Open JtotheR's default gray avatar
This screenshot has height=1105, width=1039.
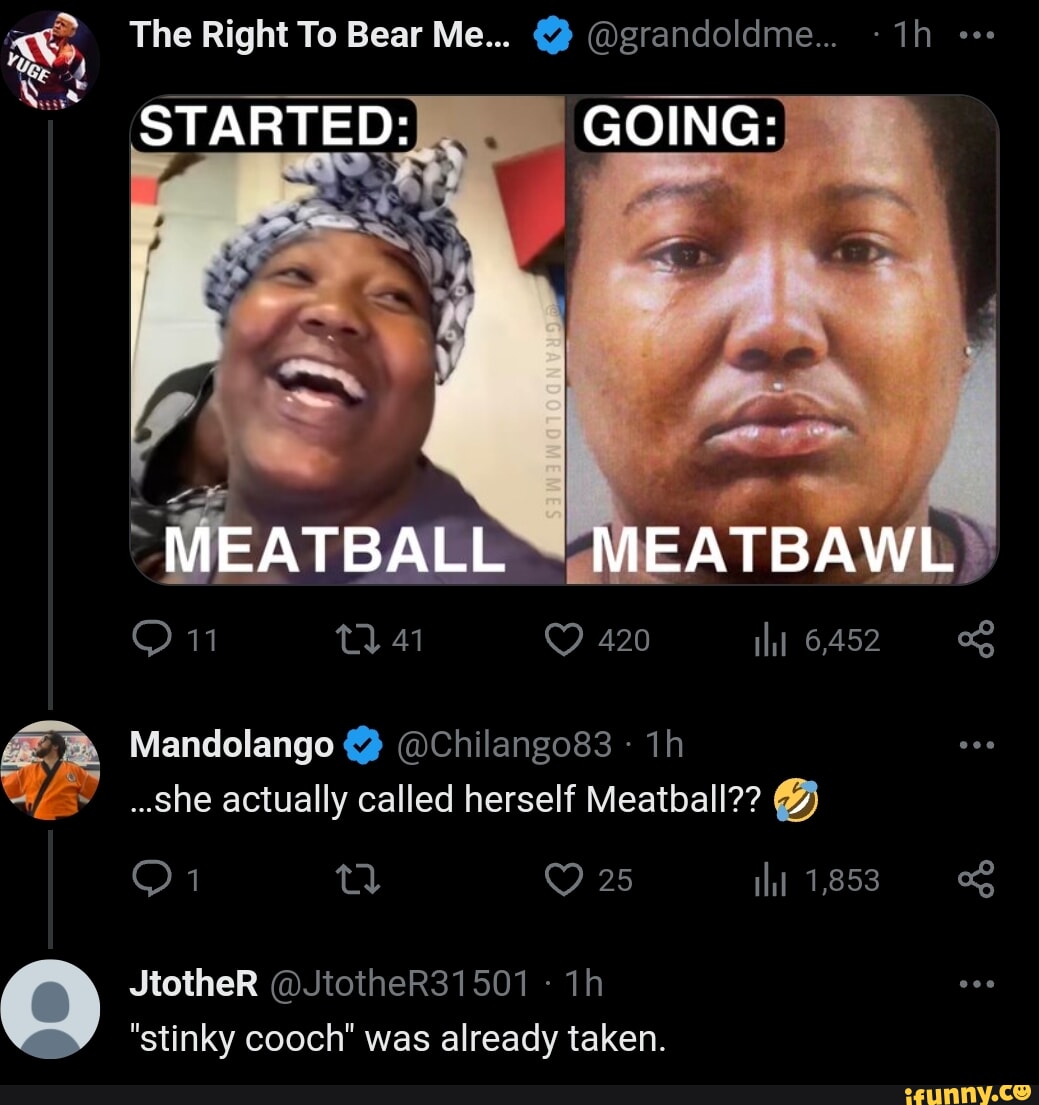[x=50, y=1009]
